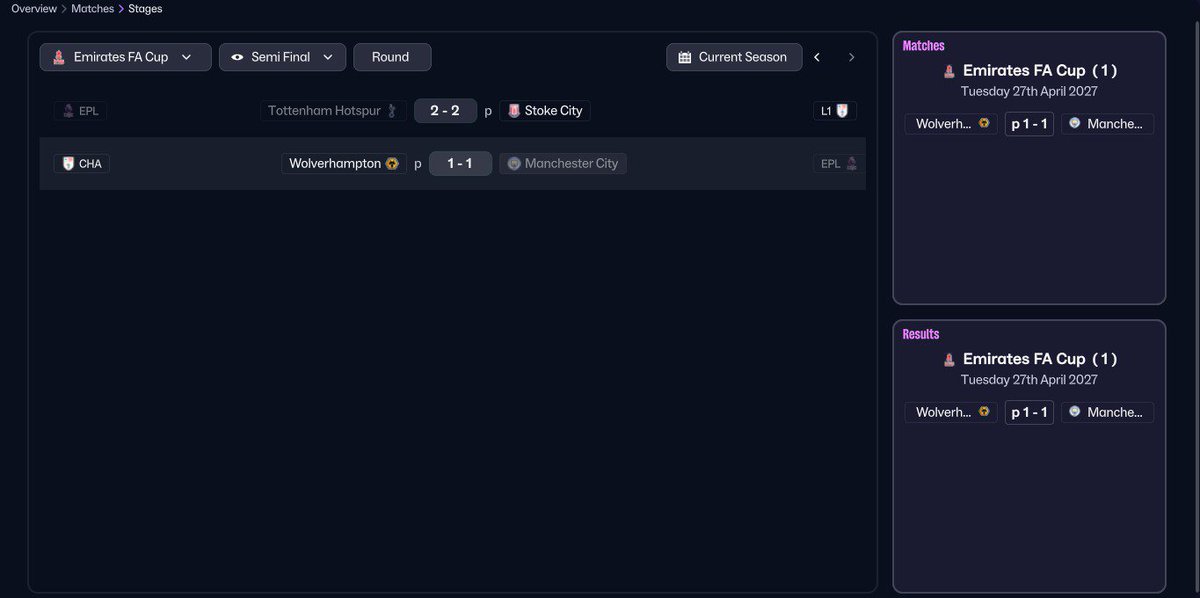Click the Tuesday 27th April 2027 date in Matches

(x=1029, y=91)
